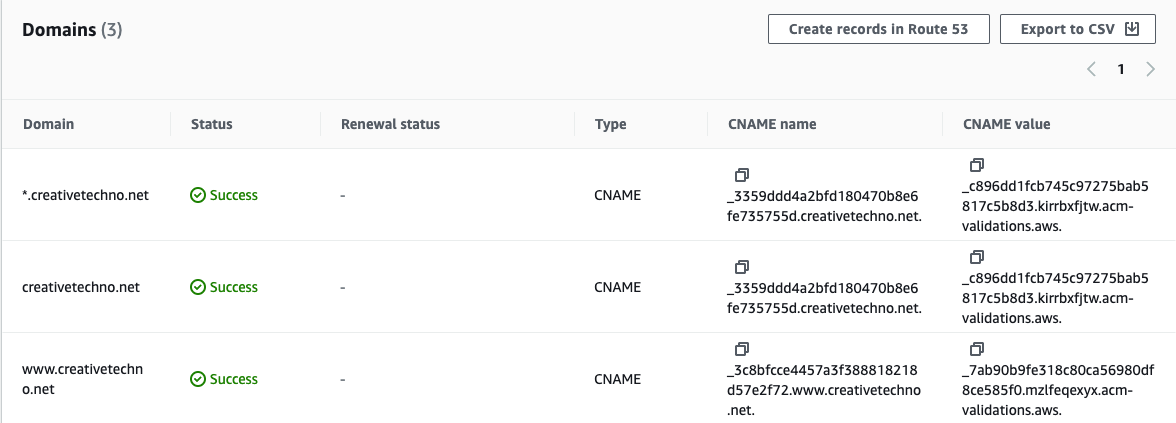Select the www.creativetechno.net domain cell
The width and height of the screenshot is (1176, 423).
(82, 380)
